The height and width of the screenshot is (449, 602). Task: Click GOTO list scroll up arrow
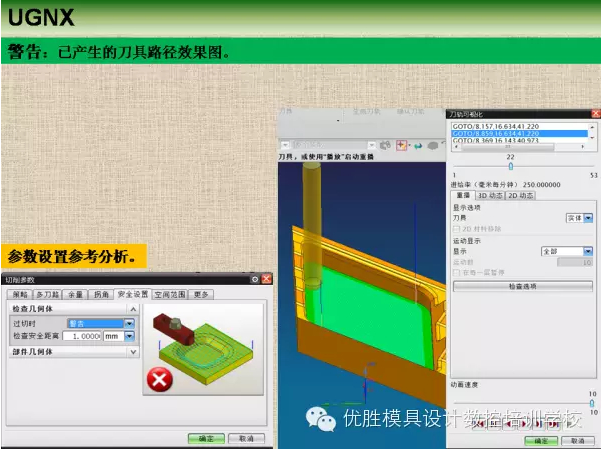coord(592,127)
